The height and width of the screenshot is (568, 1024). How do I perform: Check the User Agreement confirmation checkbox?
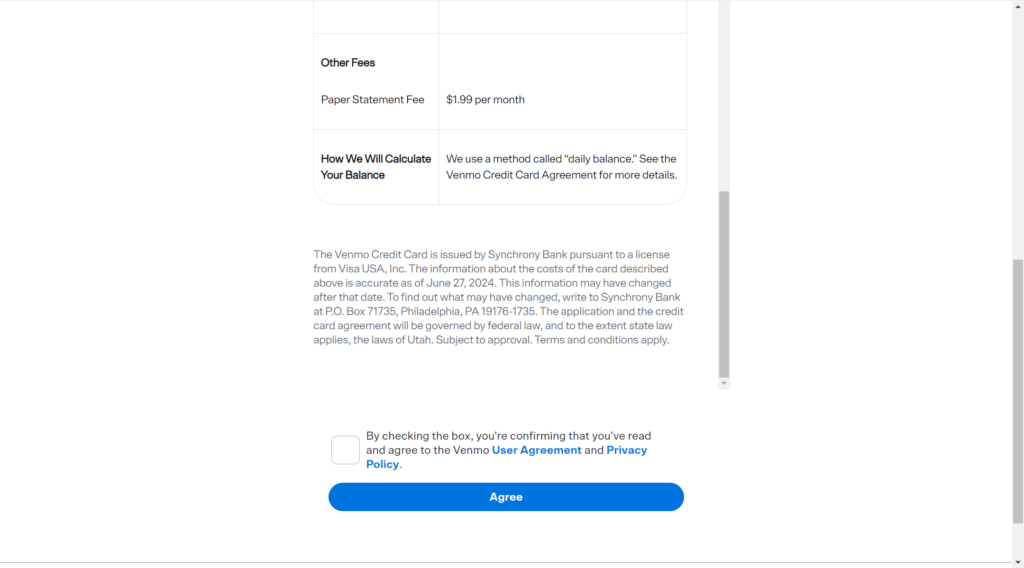point(345,450)
